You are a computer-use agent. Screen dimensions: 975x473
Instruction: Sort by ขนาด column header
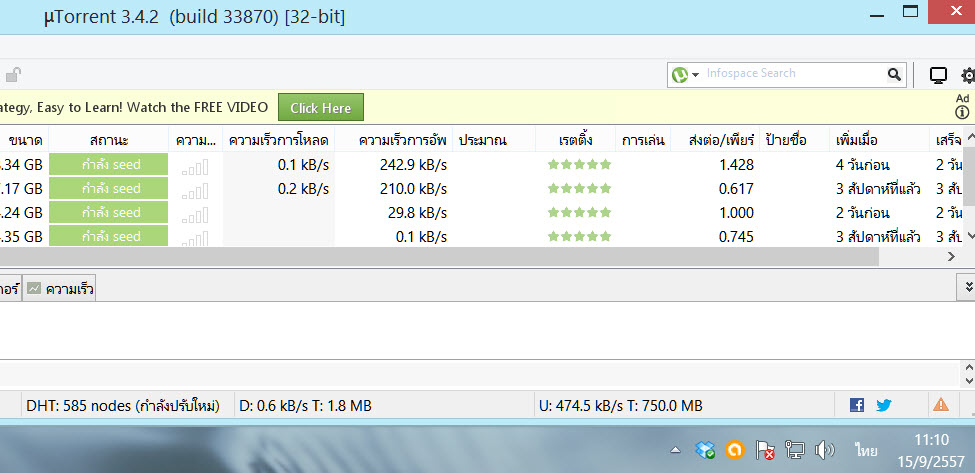point(24,140)
